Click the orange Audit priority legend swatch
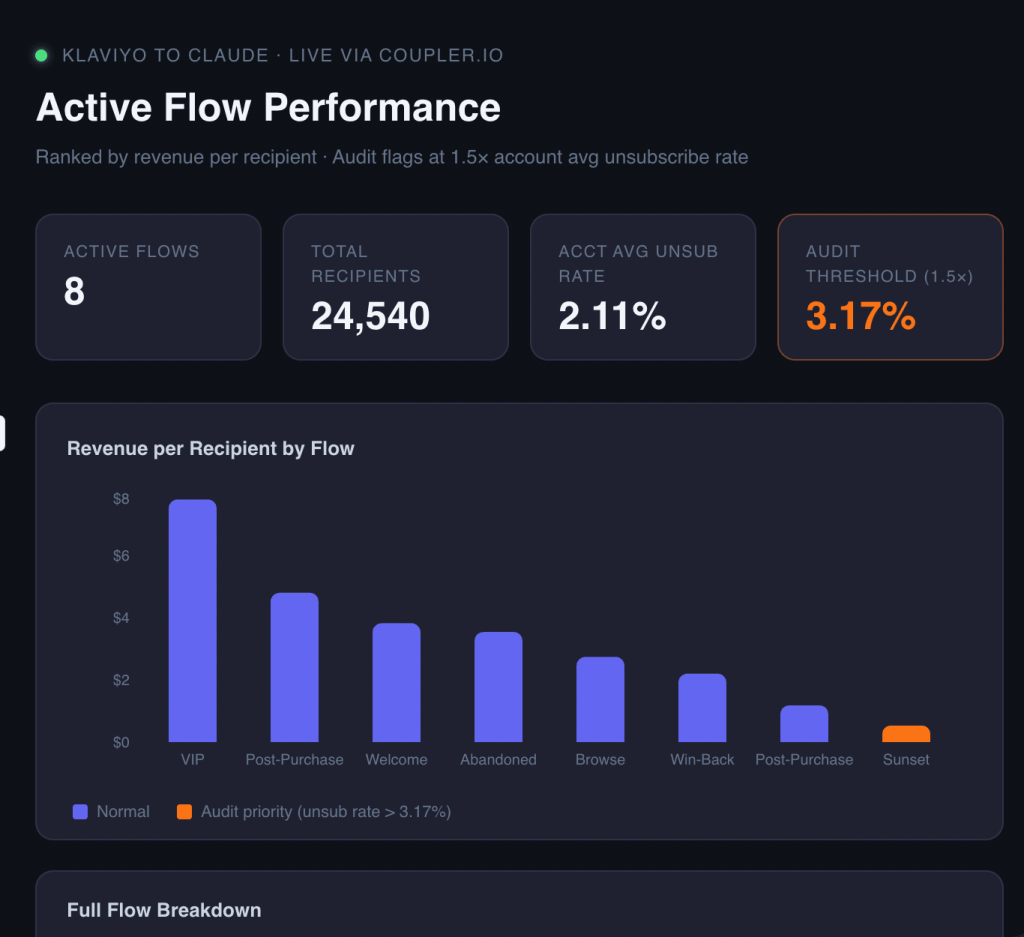Screen dimensions: 1024x937 (x=184, y=812)
